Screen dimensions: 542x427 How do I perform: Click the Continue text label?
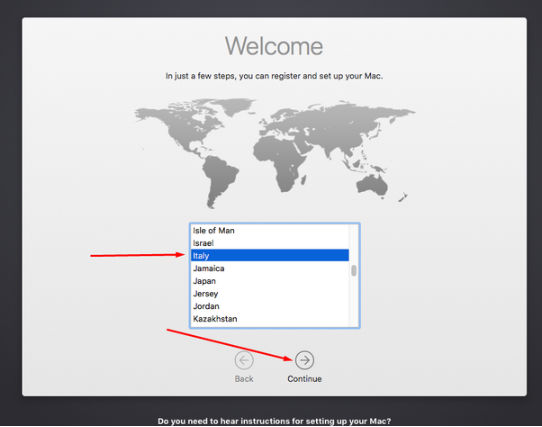coord(304,379)
